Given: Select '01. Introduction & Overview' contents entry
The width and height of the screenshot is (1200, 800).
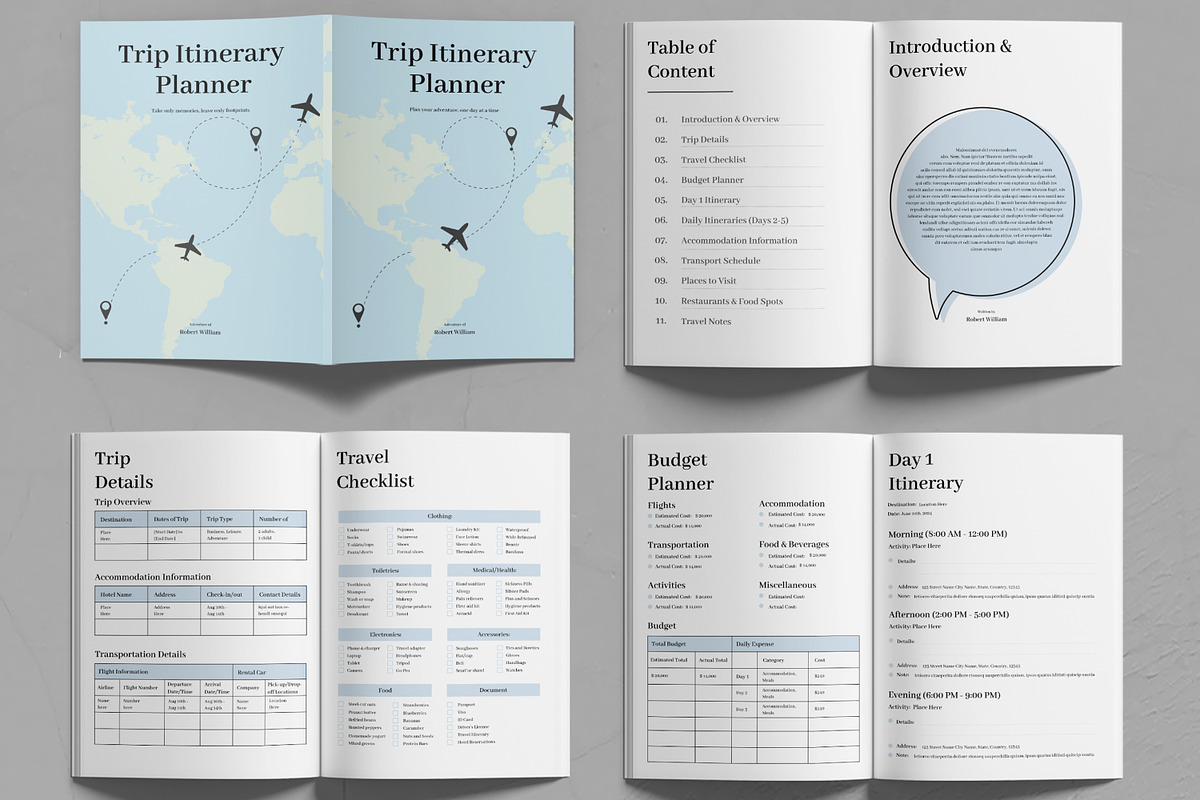Looking at the screenshot, I should pos(718,119).
